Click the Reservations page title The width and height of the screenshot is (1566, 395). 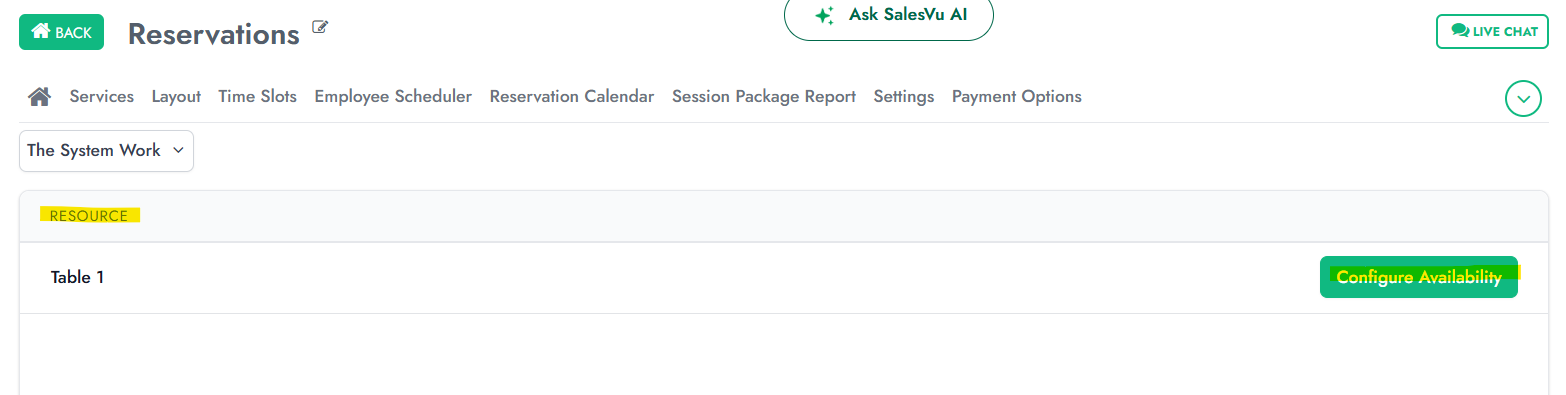tap(214, 33)
